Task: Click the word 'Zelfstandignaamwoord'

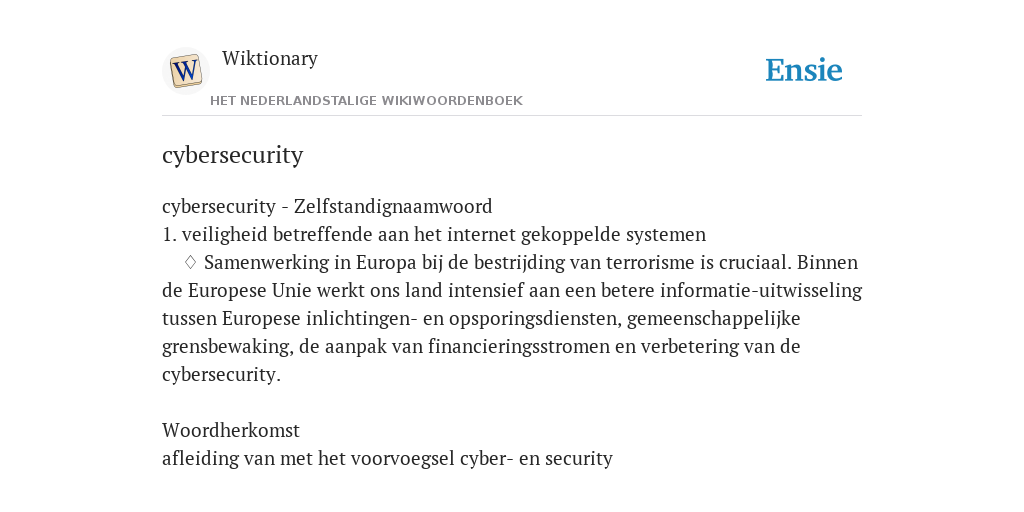Action: coord(393,206)
